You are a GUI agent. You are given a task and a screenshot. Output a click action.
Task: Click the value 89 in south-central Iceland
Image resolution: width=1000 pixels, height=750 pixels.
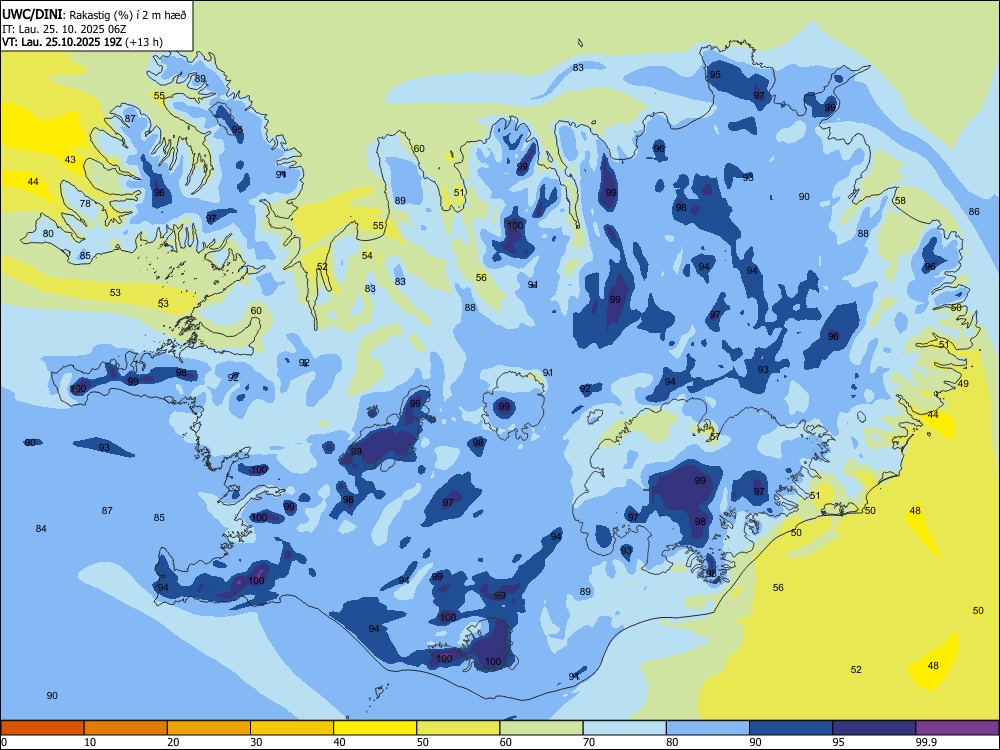tap(585, 592)
